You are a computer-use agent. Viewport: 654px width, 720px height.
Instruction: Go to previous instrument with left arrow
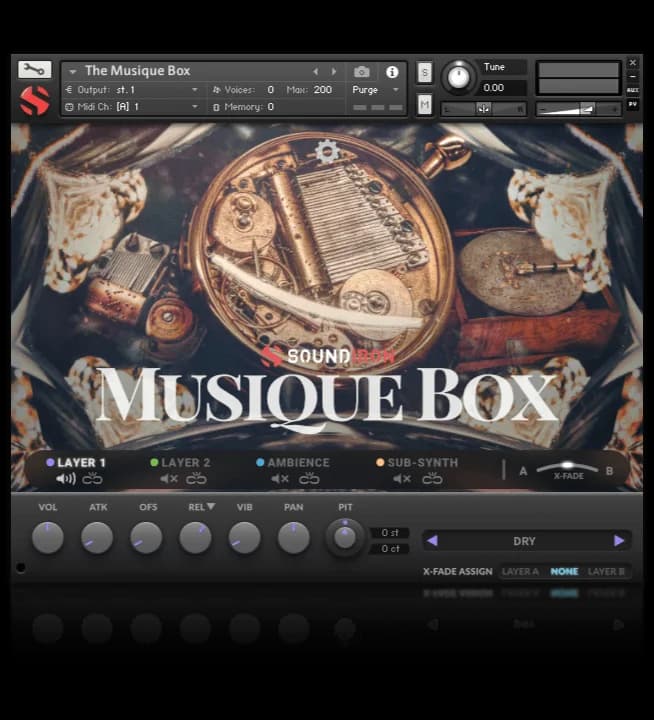point(316,72)
